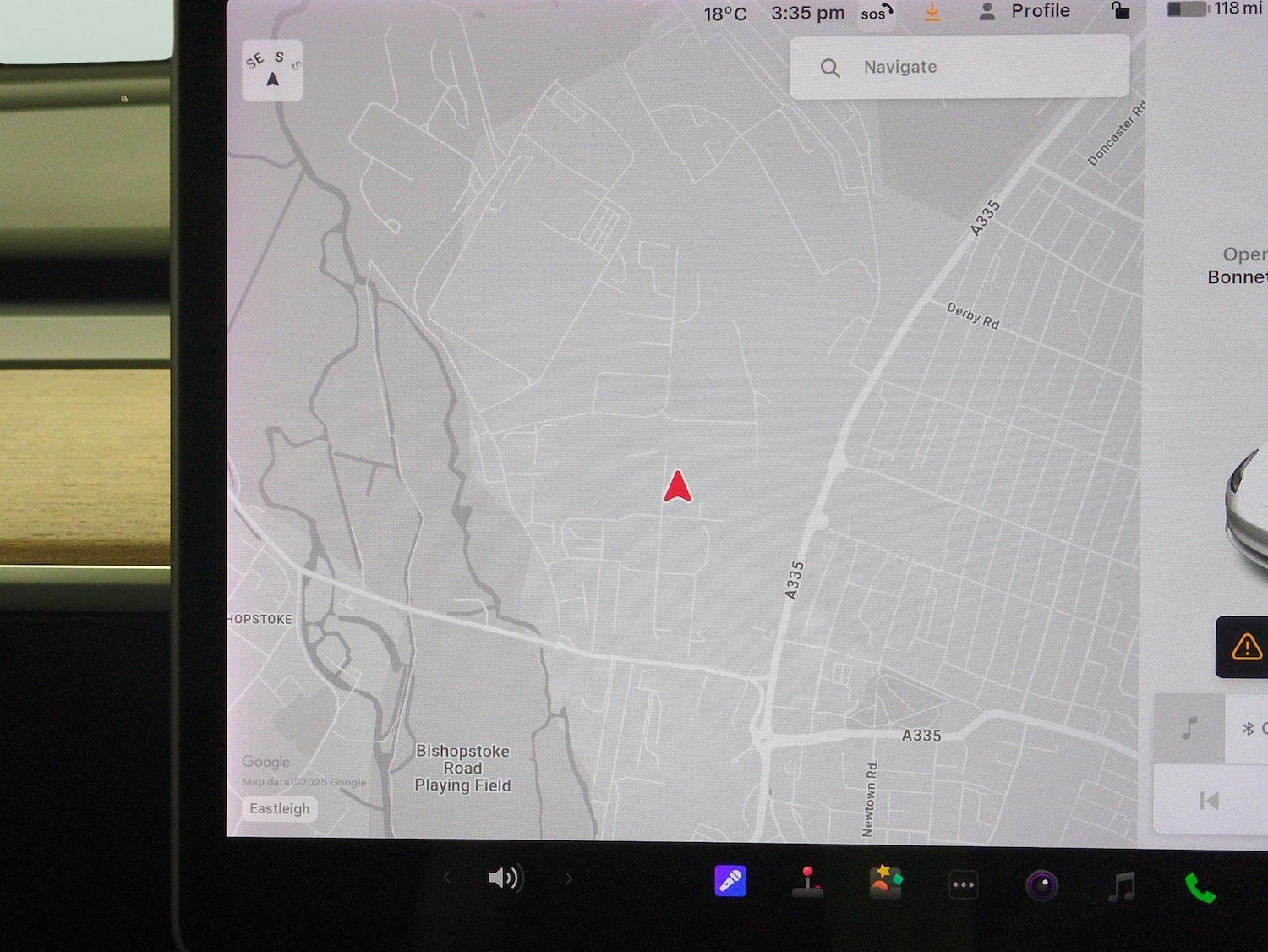Tap the red vehicle location arrow

tap(678, 487)
